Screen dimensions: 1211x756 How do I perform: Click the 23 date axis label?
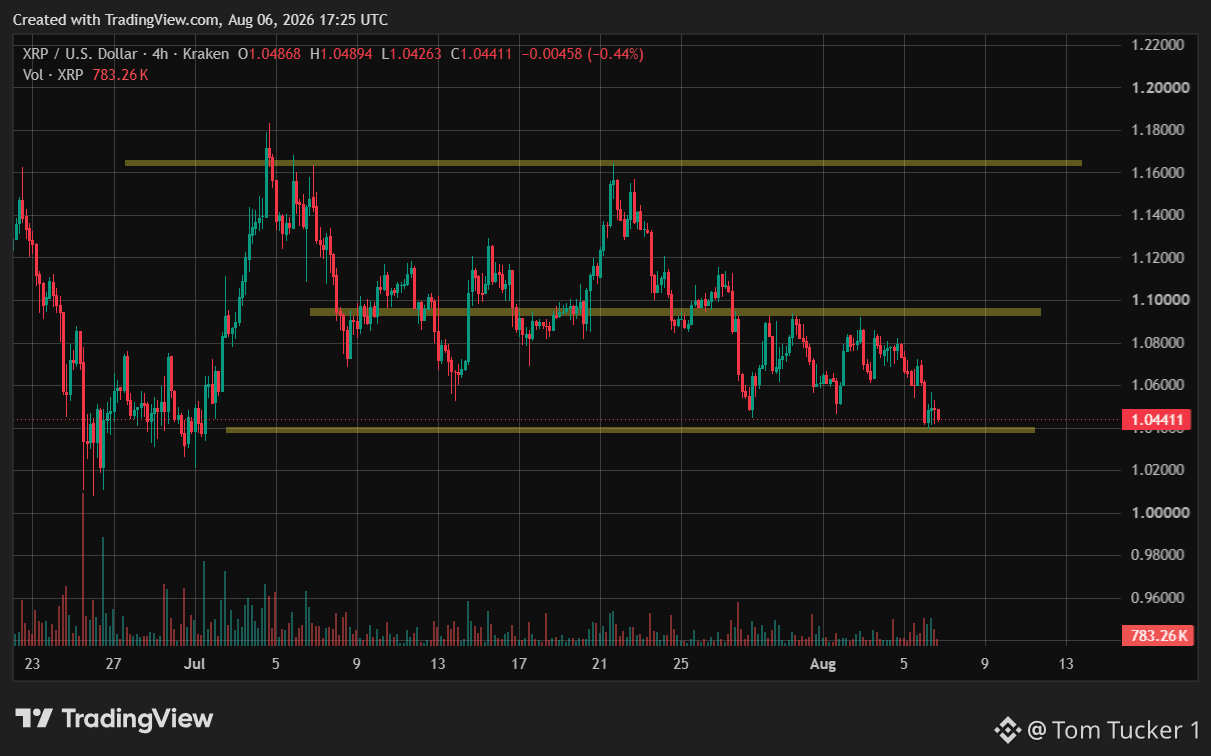click(x=32, y=664)
